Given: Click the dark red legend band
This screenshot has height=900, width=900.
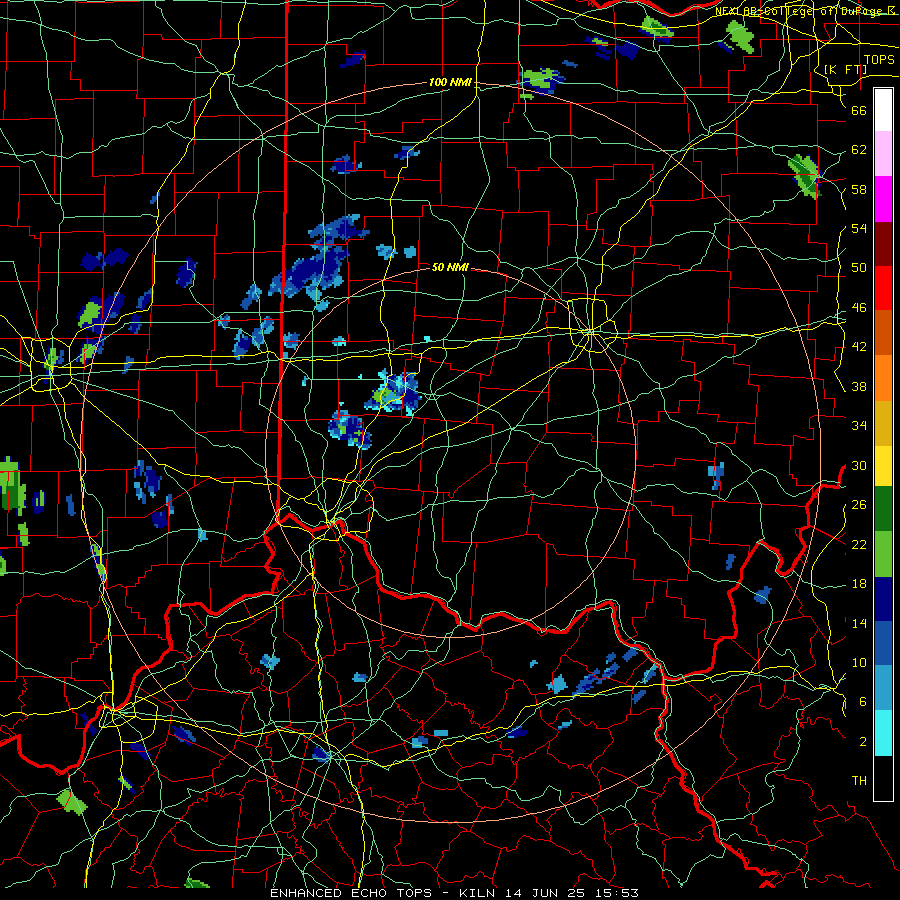Looking at the screenshot, I should coord(883,244).
